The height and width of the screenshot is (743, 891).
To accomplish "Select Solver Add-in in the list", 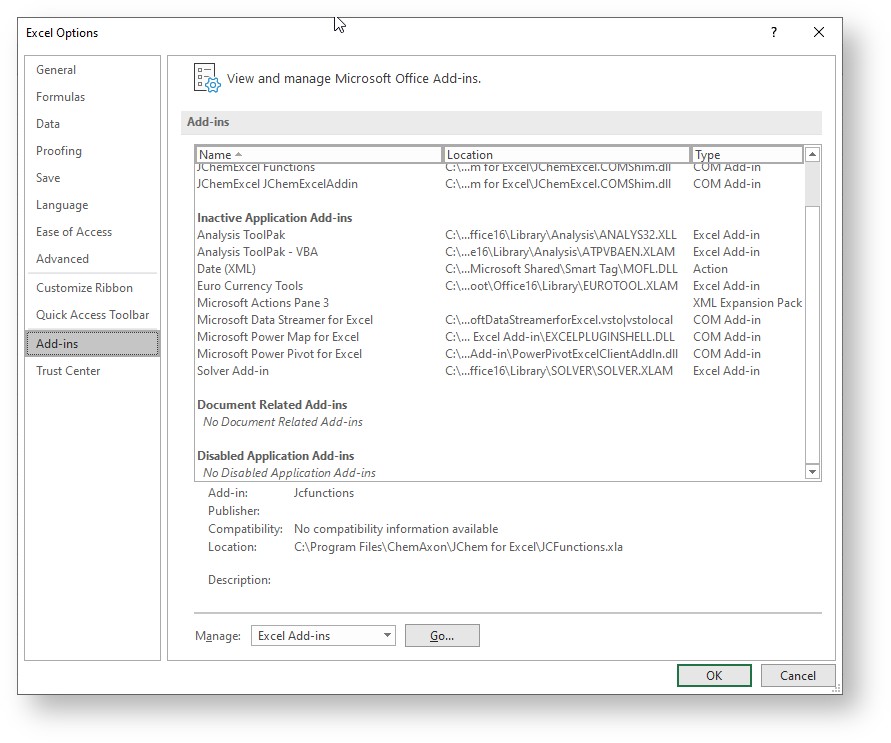I will point(233,371).
